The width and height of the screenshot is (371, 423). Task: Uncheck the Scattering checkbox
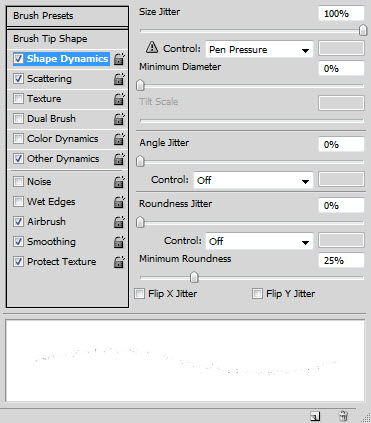click(18, 79)
